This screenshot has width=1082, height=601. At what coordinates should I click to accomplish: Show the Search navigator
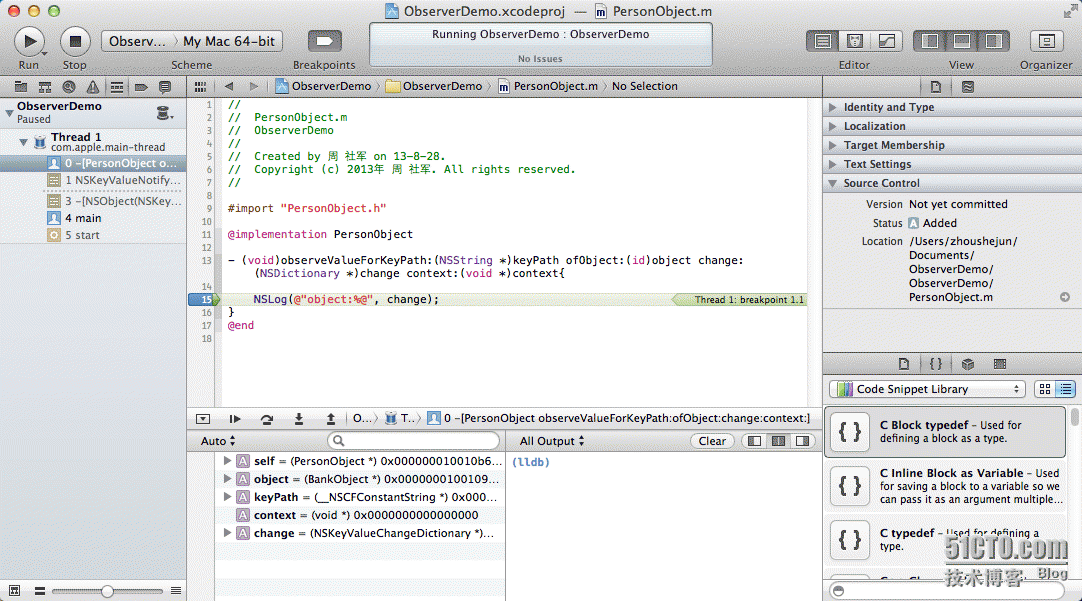(68, 87)
